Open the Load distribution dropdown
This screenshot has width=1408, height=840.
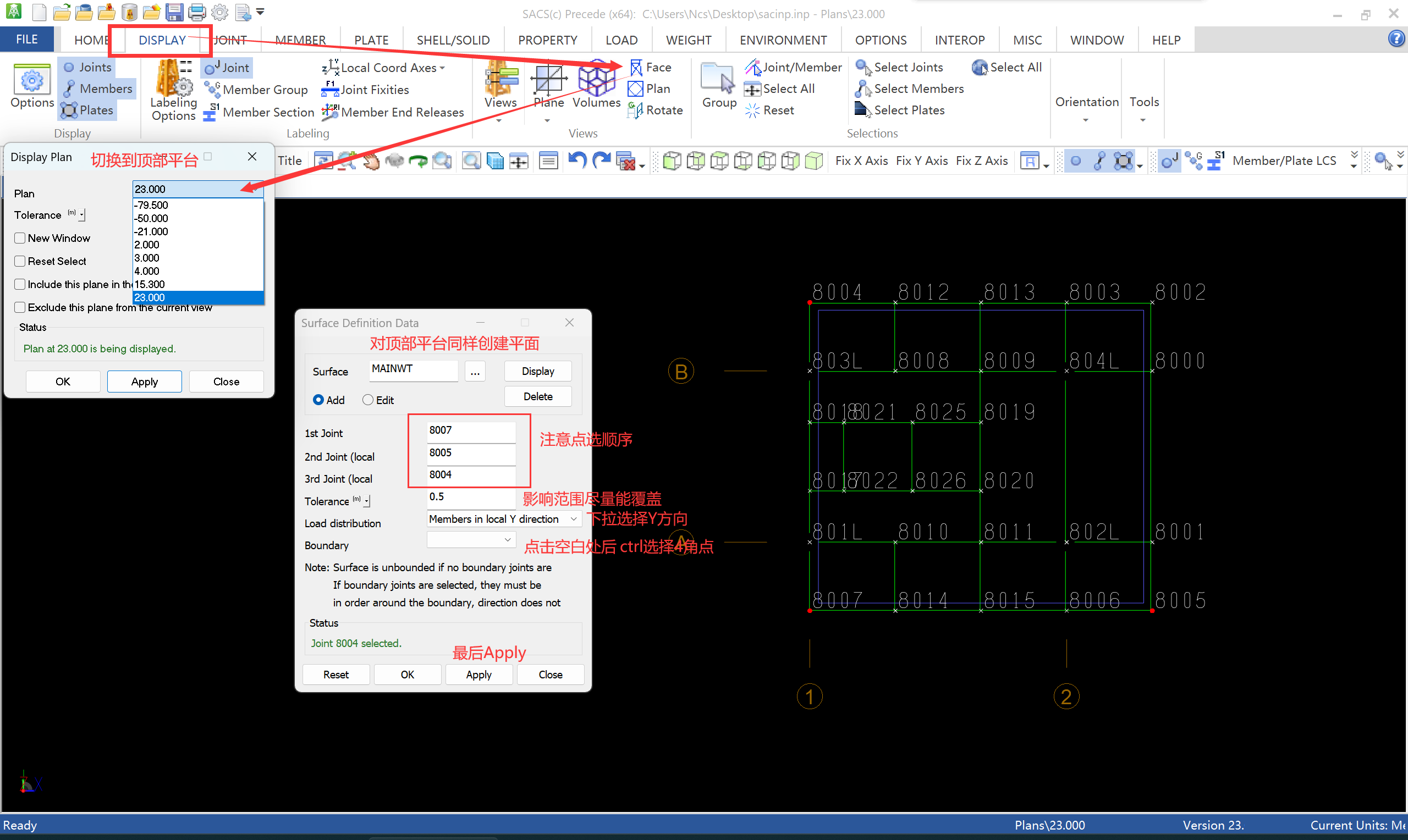coord(573,519)
